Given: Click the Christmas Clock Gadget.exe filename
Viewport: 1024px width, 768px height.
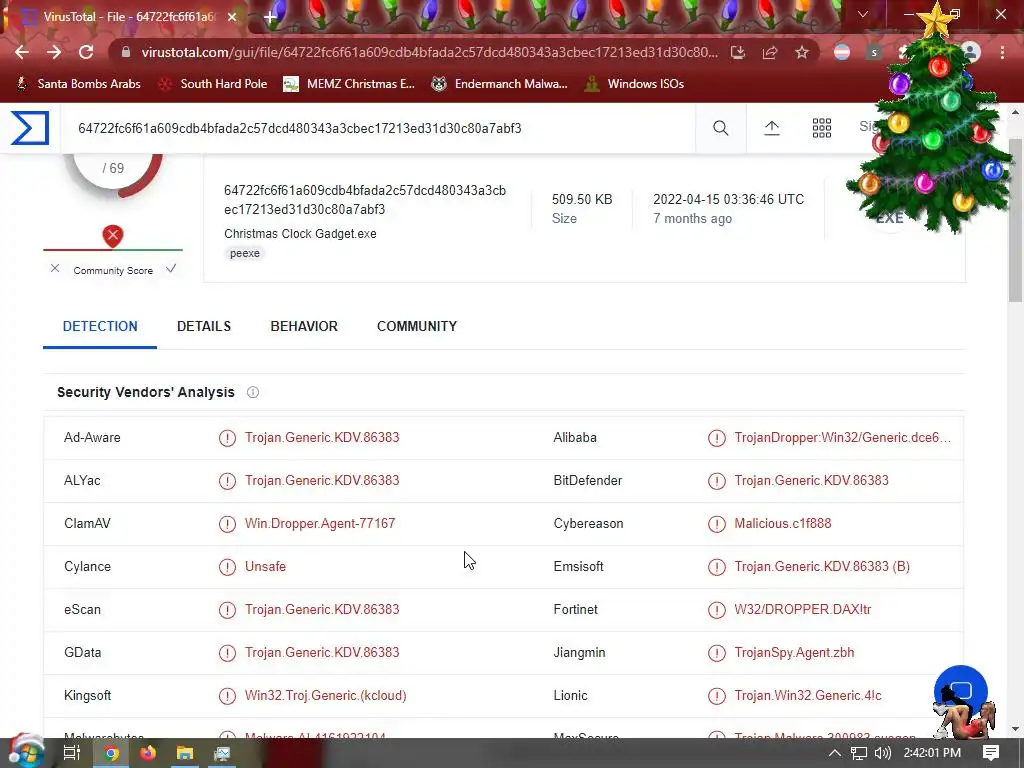Looking at the screenshot, I should click(x=300, y=234).
